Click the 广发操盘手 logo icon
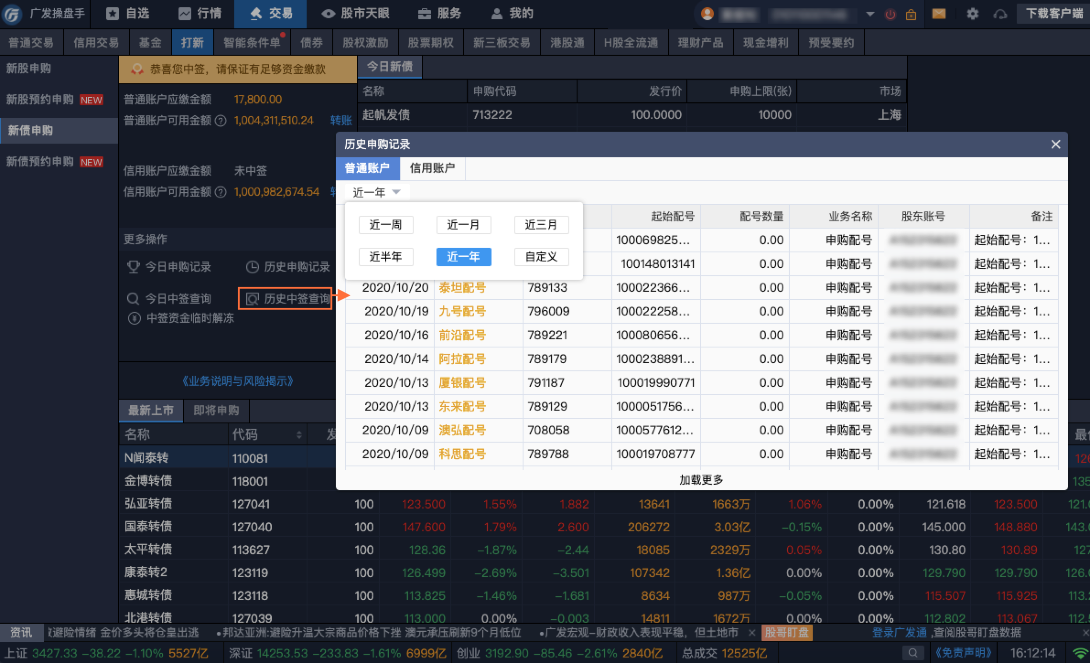The image size is (1091, 664). click(12, 13)
